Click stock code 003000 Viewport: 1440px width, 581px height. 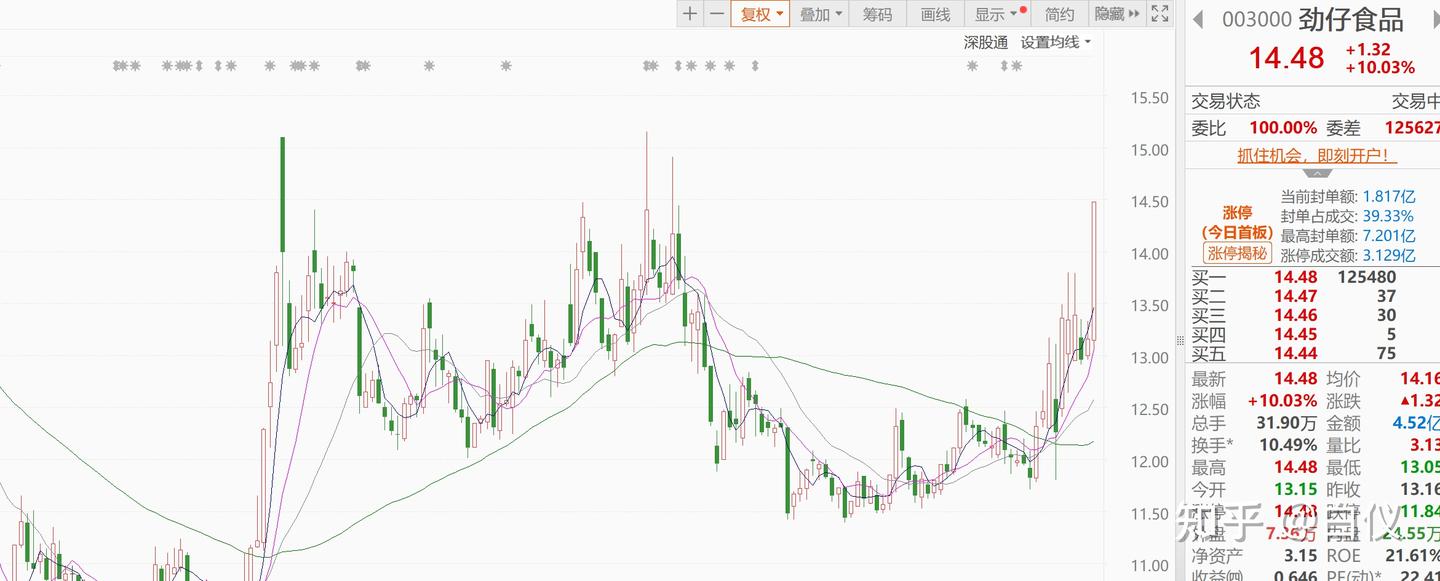coord(1256,20)
